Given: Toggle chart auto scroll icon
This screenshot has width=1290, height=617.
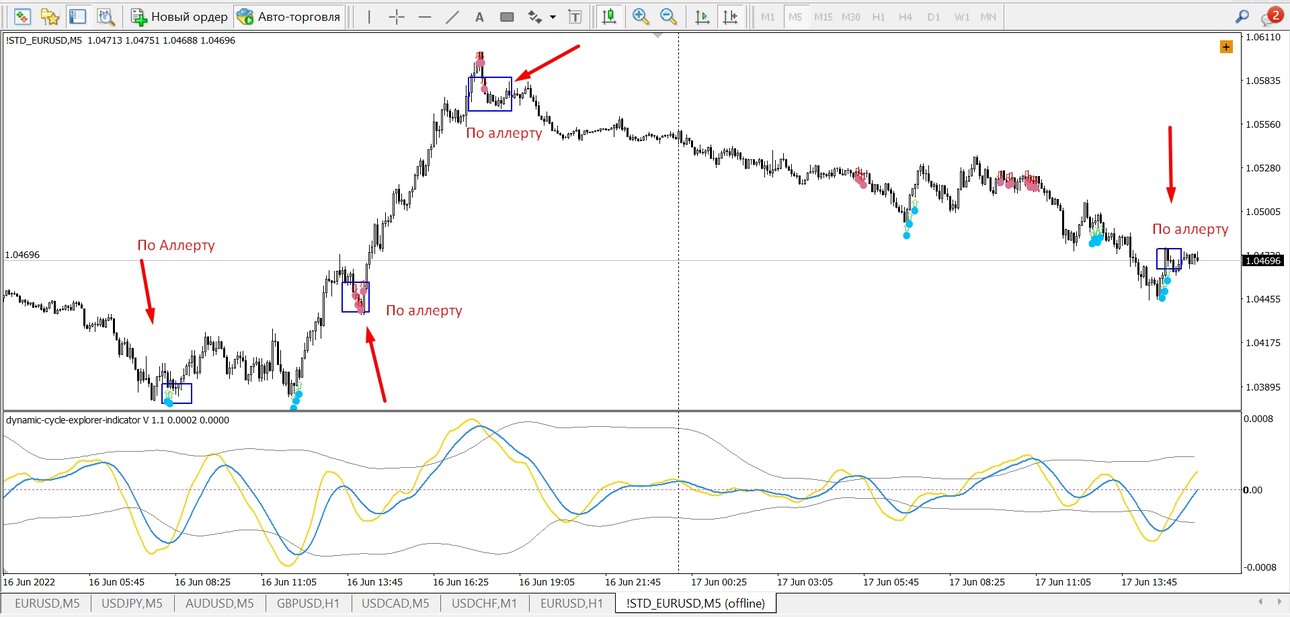Looking at the screenshot, I should pos(703,17).
